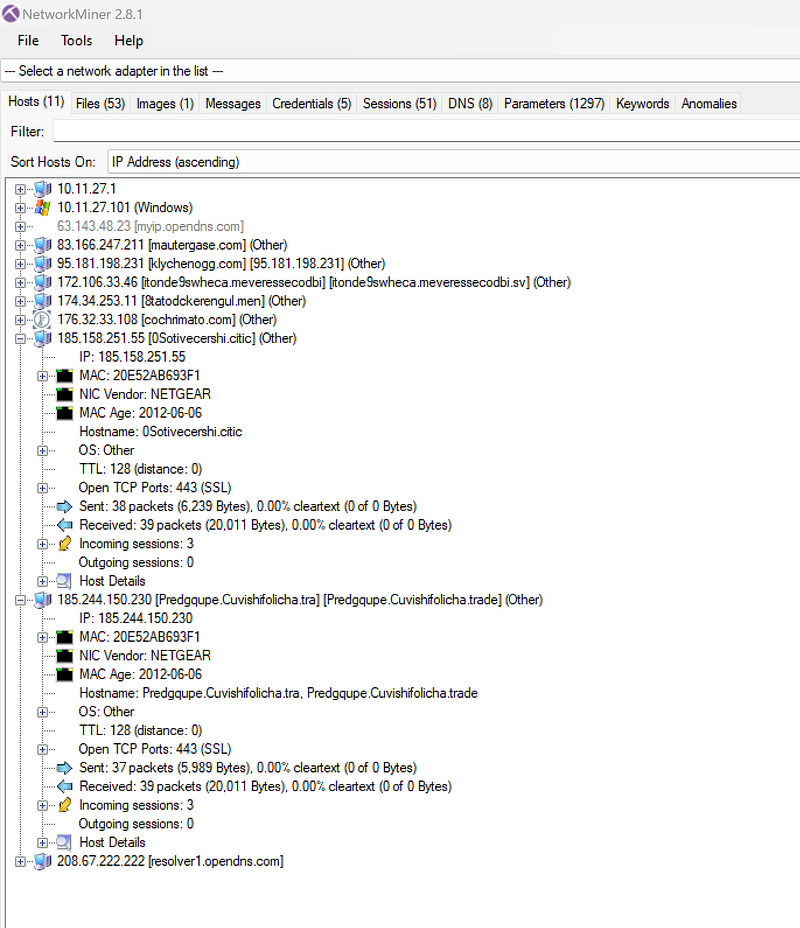Switch to the Keywords tab
The height and width of the screenshot is (928, 800).
click(642, 104)
